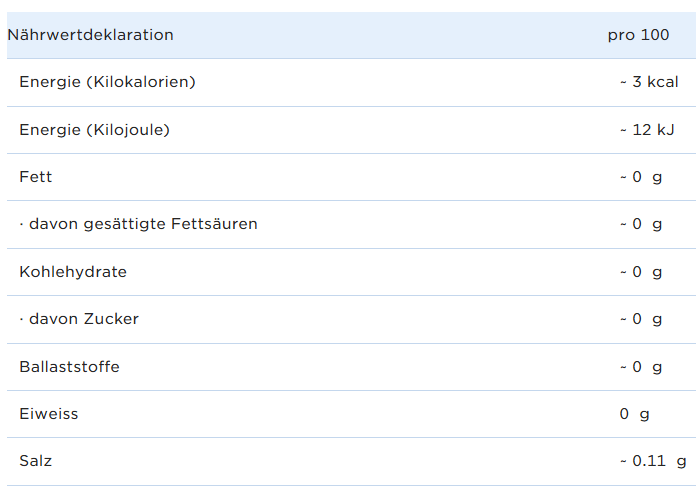
Task: Click the Nährwertdeklaration table header
Action: (91, 35)
